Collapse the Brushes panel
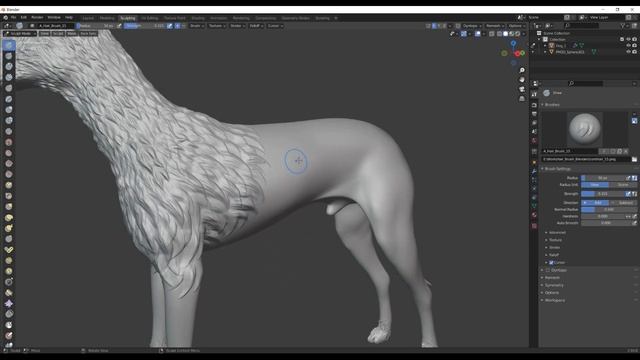This screenshot has width=640, height=360. (x=551, y=105)
